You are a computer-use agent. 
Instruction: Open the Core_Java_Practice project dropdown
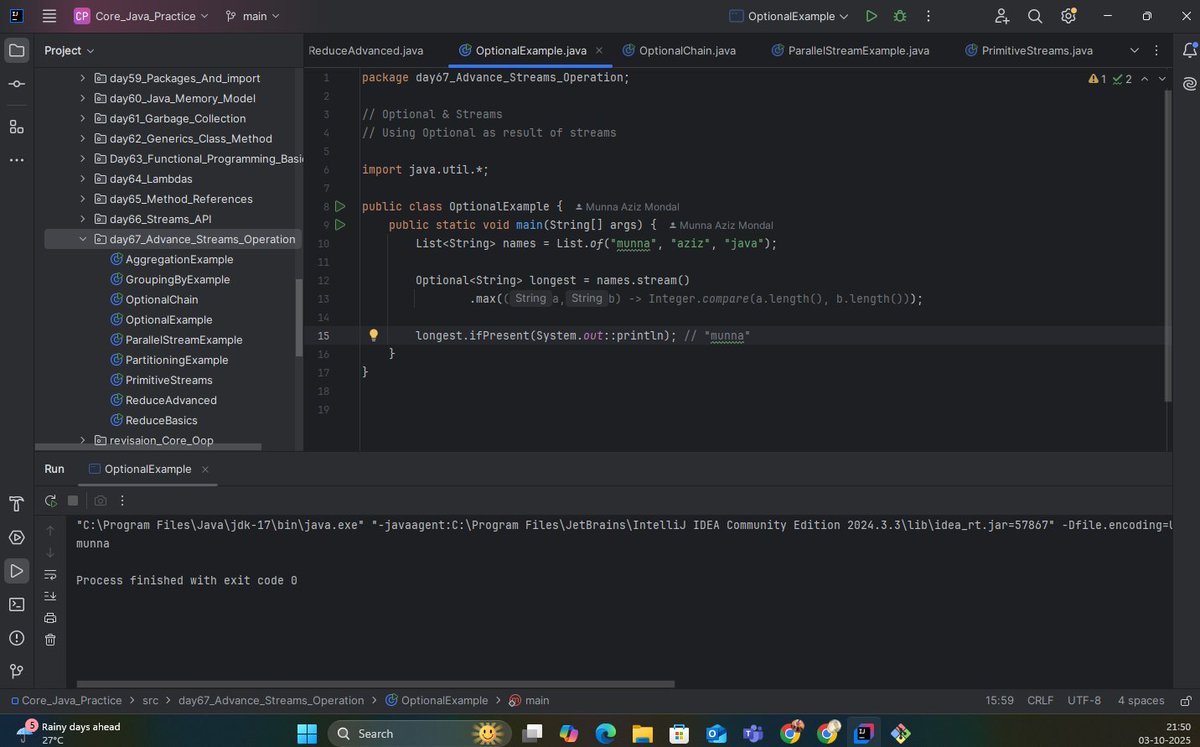[142, 16]
